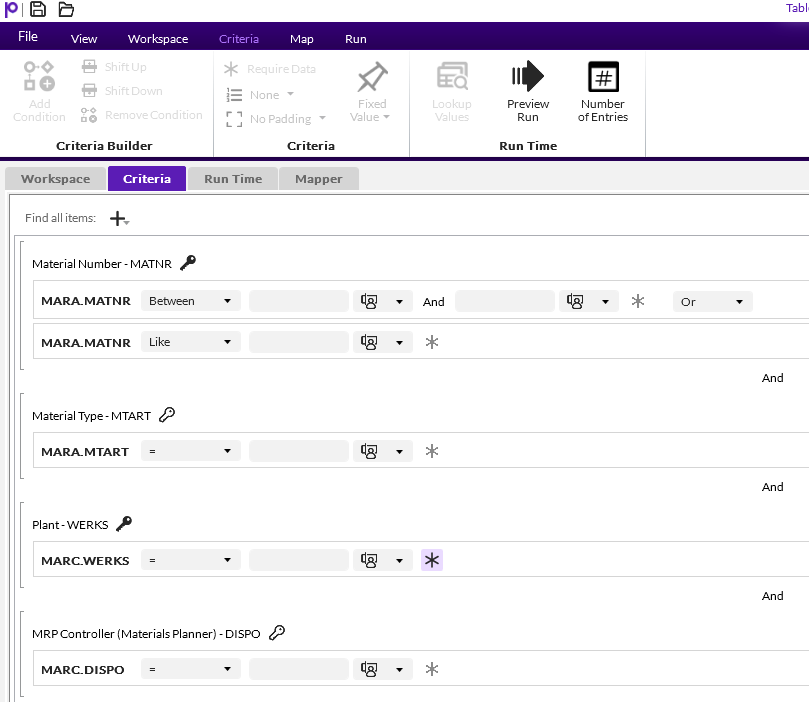Click the user-input icon in MARA.MTART row

coord(369,451)
